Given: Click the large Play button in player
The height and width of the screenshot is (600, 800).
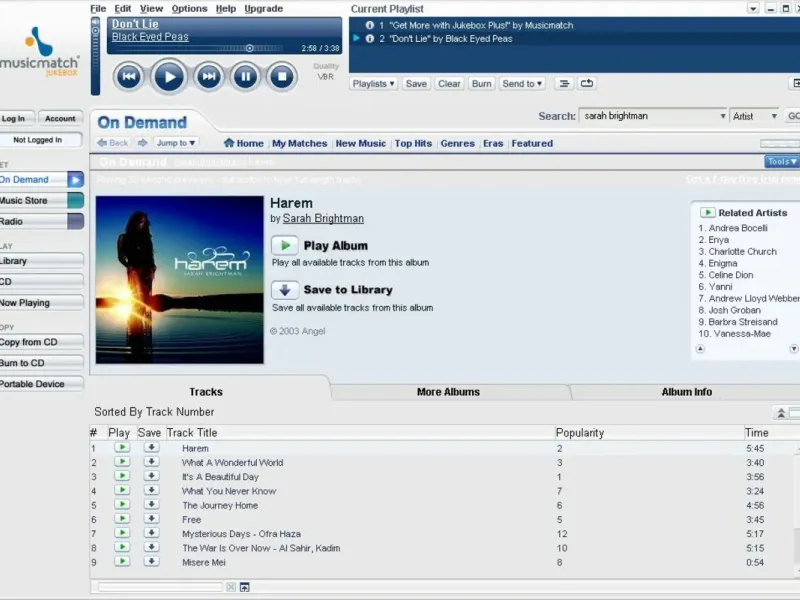Looking at the screenshot, I should pos(168,77).
